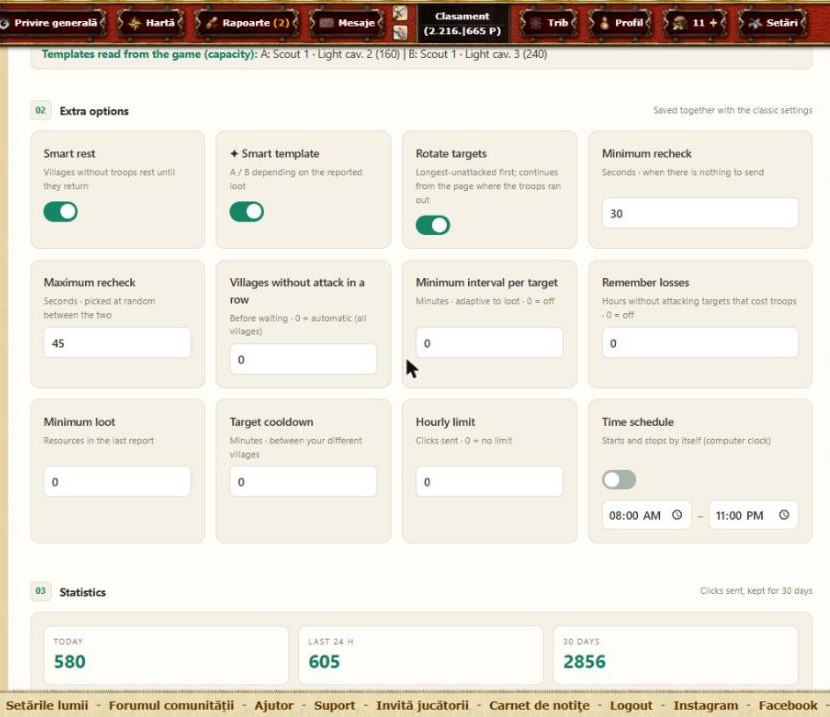Click the 03 Statistics section badge

coord(41,591)
